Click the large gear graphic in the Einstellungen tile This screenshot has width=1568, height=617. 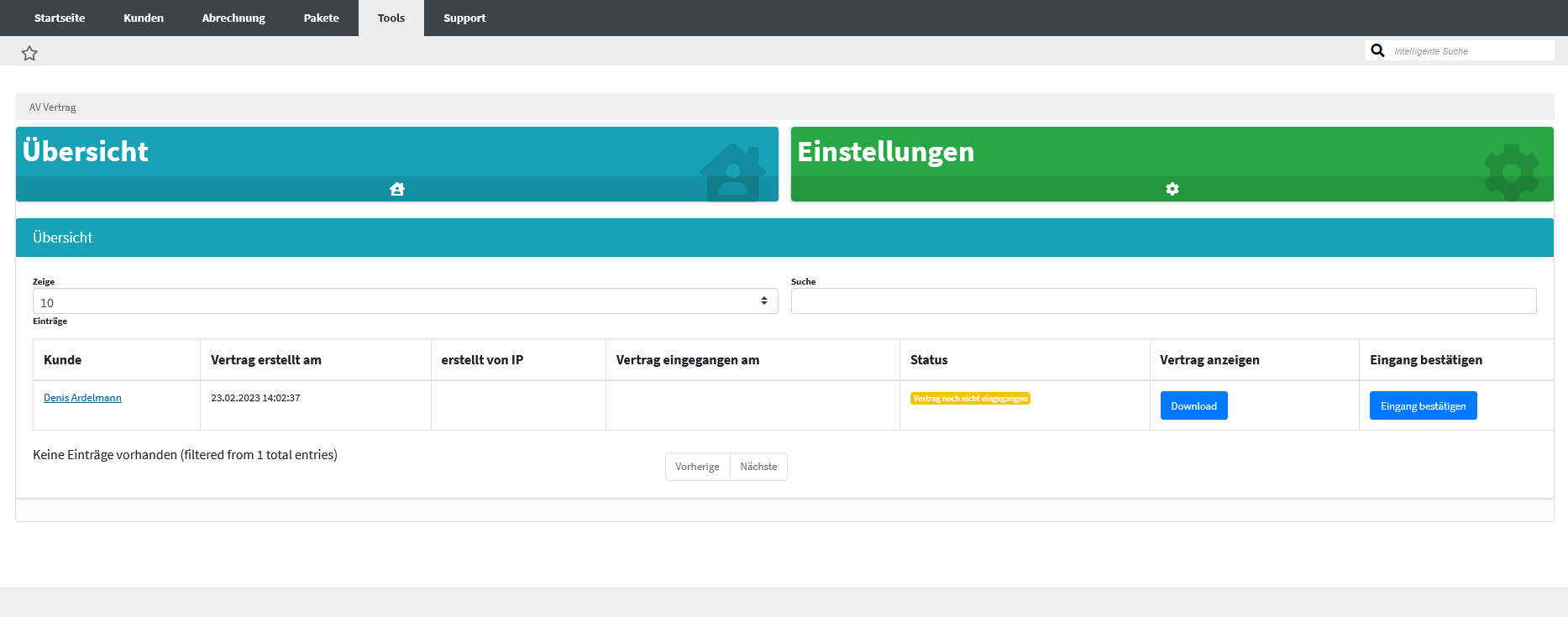[x=1511, y=172]
